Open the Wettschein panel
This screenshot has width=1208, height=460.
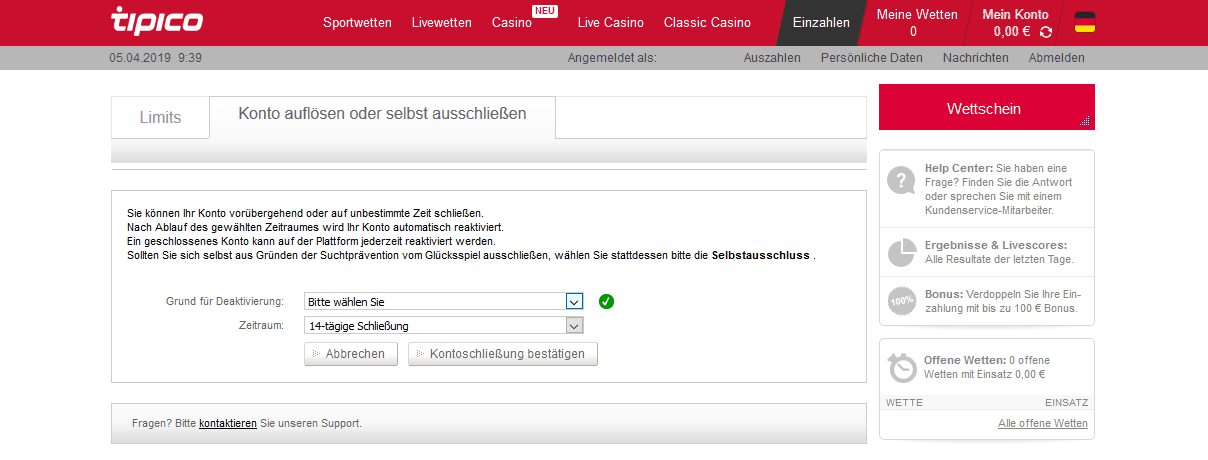pyautogui.click(x=987, y=107)
